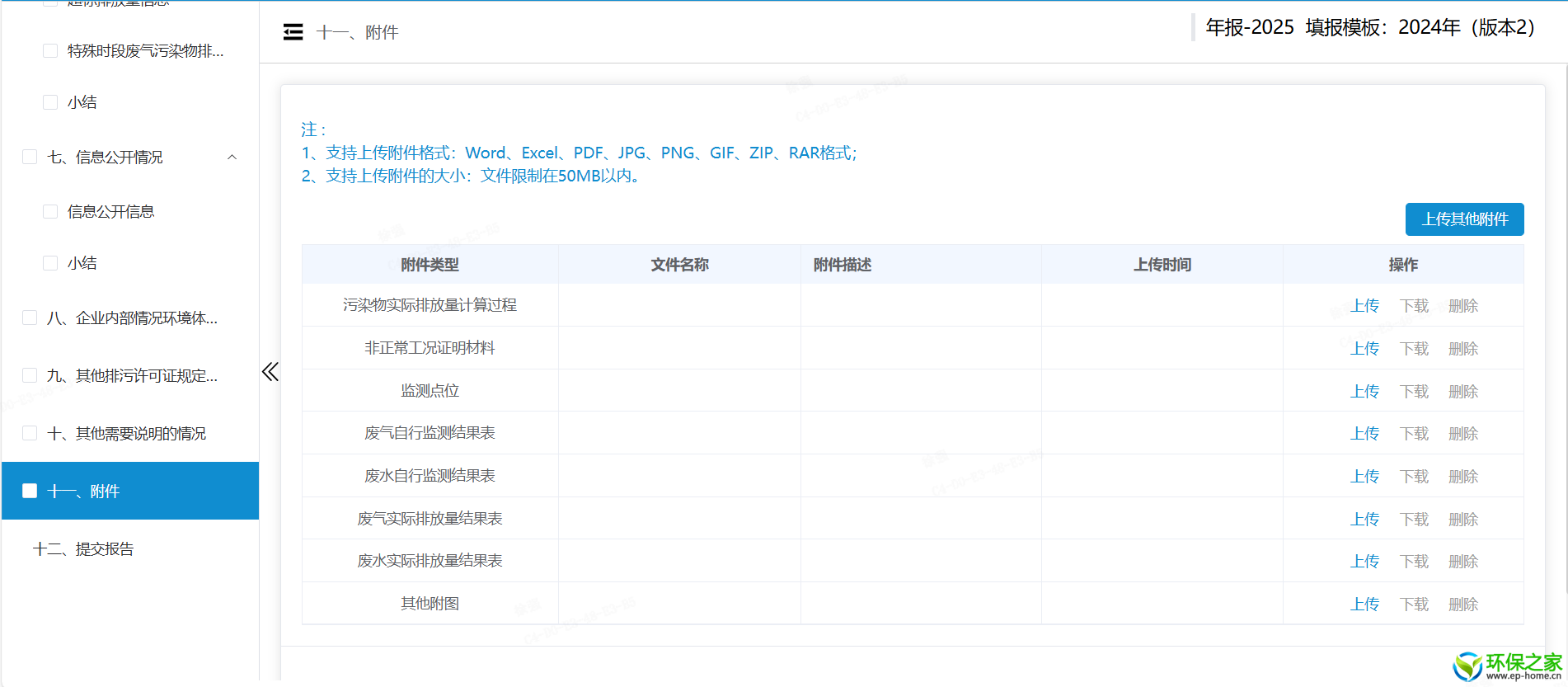Delete the 废气自行监测结果表 attachment
This screenshot has height=687, width=1568.
[x=1463, y=434]
